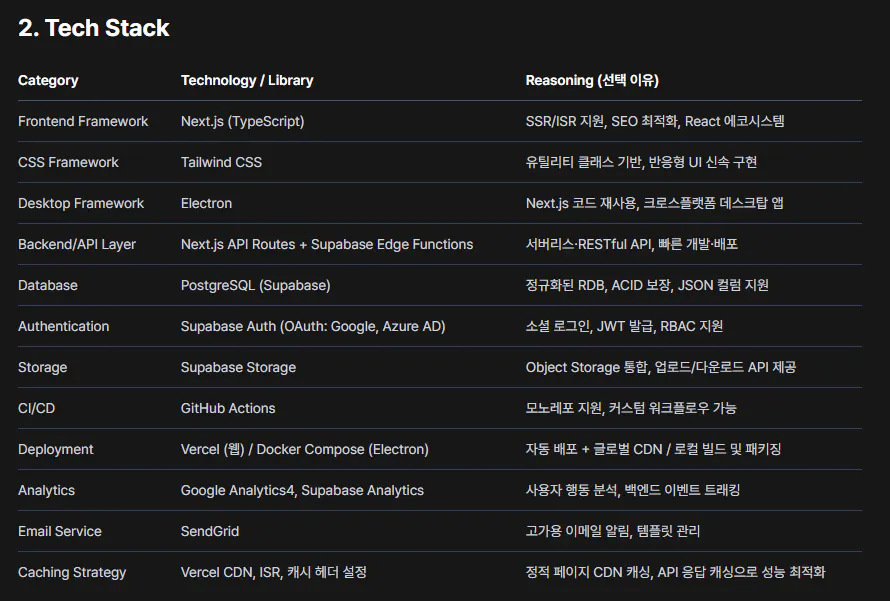The width and height of the screenshot is (890, 601).
Task: Click the 'Deployment' category cell
Action: (x=56, y=449)
